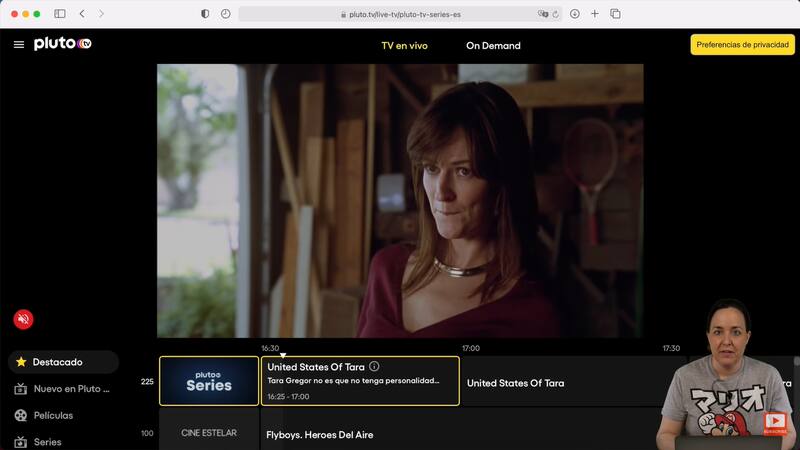The height and width of the screenshot is (450, 800).
Task: Select the Cine Estelar channel tile
Action: coord(209,432)
